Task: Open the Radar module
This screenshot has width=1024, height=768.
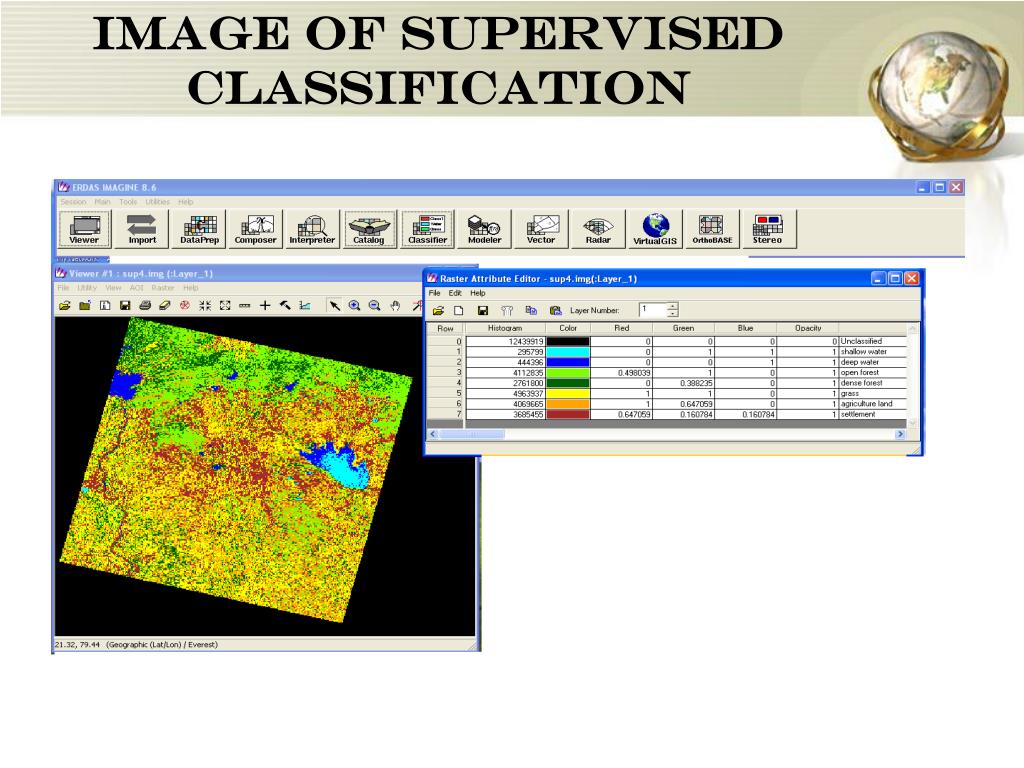Action: click(x=598, y=229)
